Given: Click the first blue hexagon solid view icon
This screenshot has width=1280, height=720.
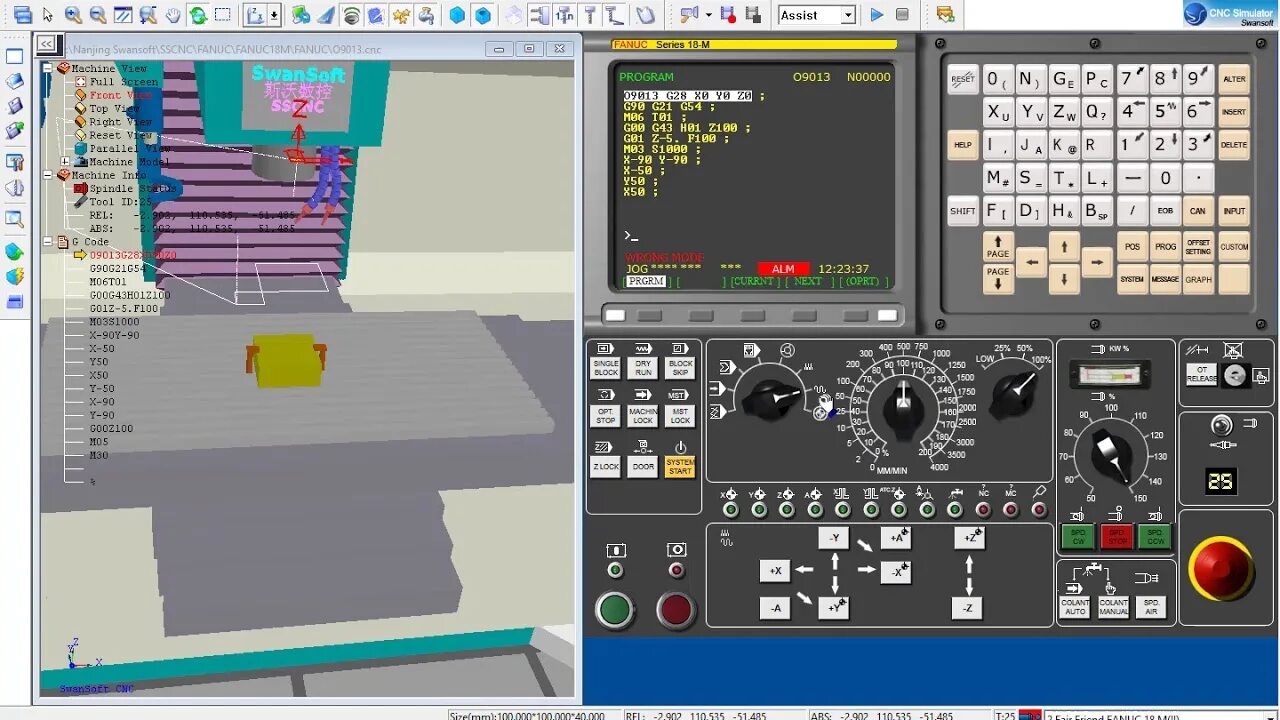Looking at the screenshot, I should (x=457, y=15).
